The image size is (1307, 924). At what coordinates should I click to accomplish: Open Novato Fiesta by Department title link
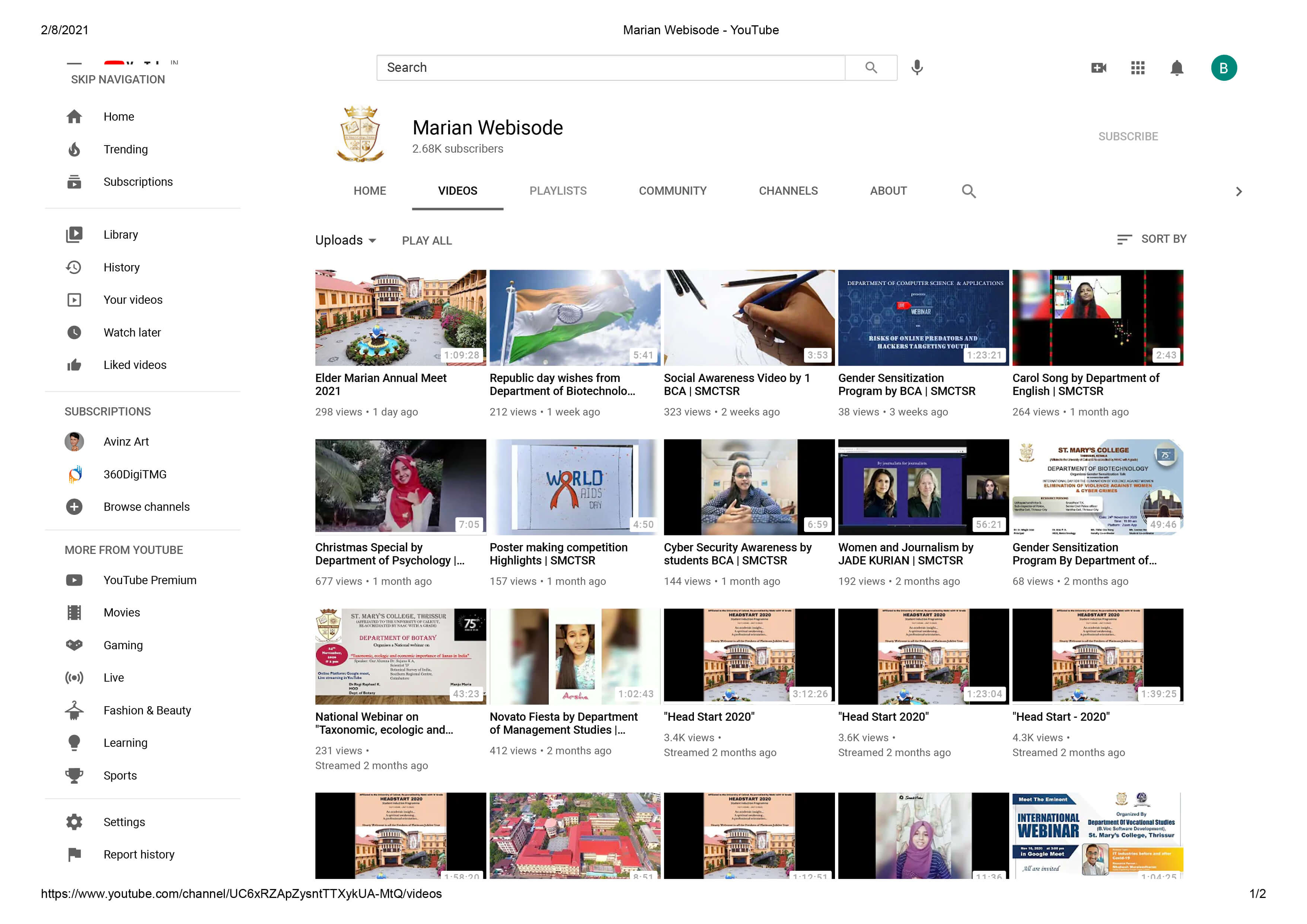pyautogui.click(x=564, y=724)
